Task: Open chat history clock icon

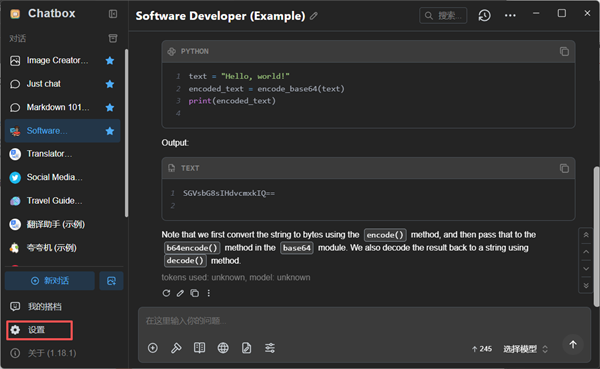Action: tap(484, 16)
